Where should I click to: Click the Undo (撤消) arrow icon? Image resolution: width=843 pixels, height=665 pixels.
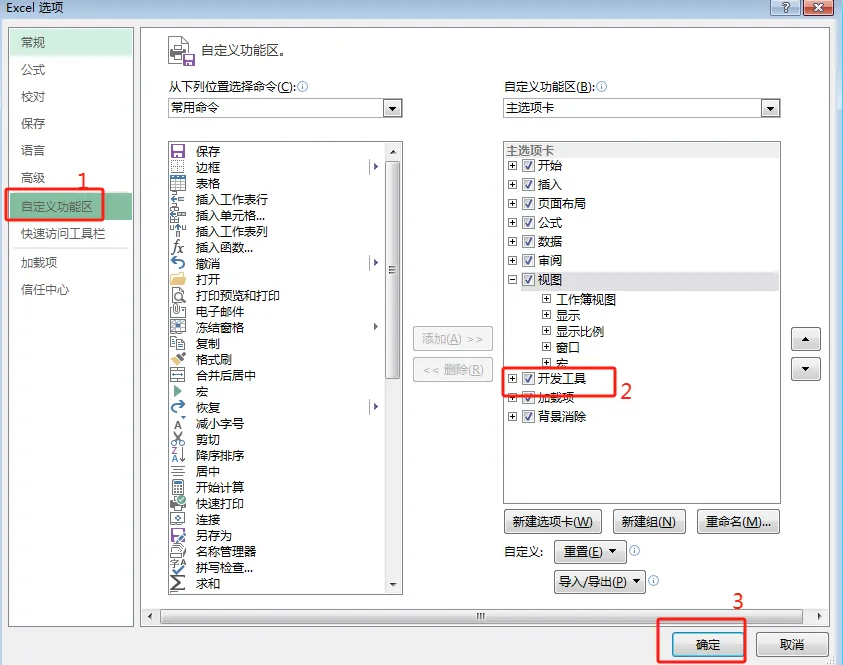tap(178, 263)
